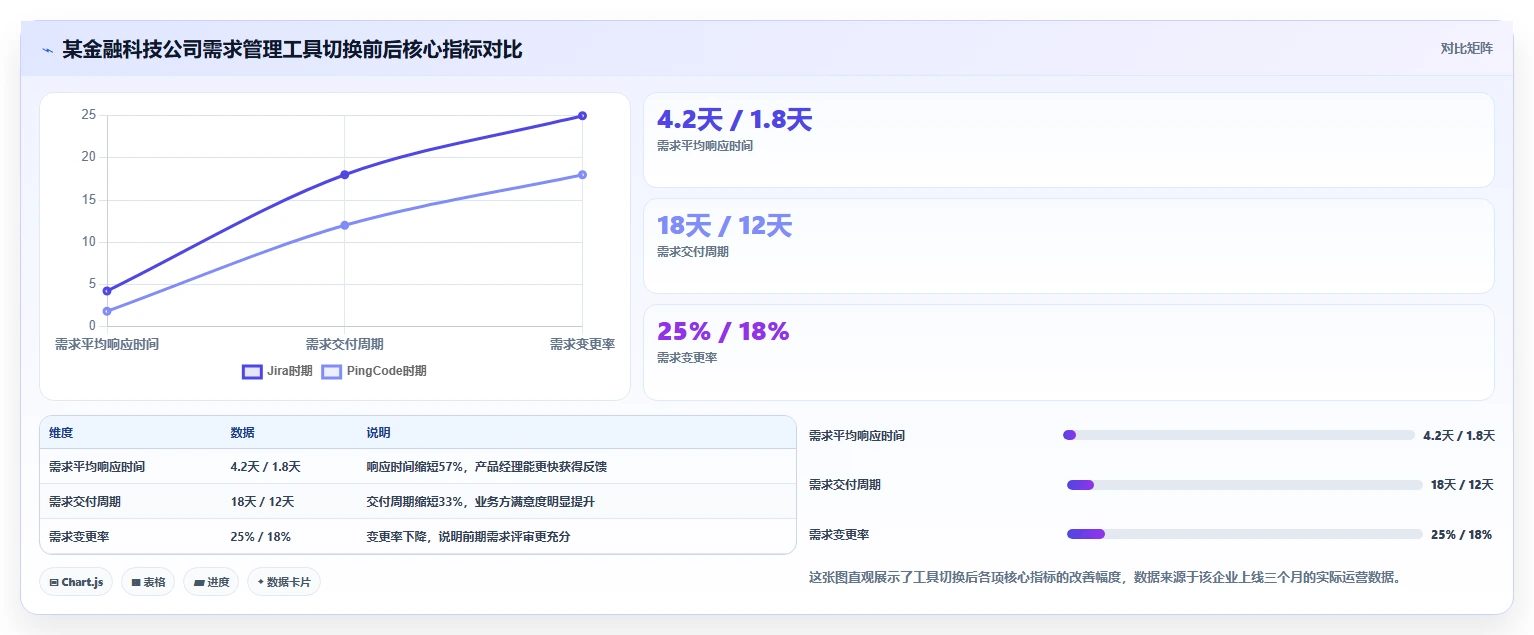The width and height of the screenshot is (1534, 635).
Task: Open the 4.2天 / 1.8天 data card
Action: pos(1069,140)
